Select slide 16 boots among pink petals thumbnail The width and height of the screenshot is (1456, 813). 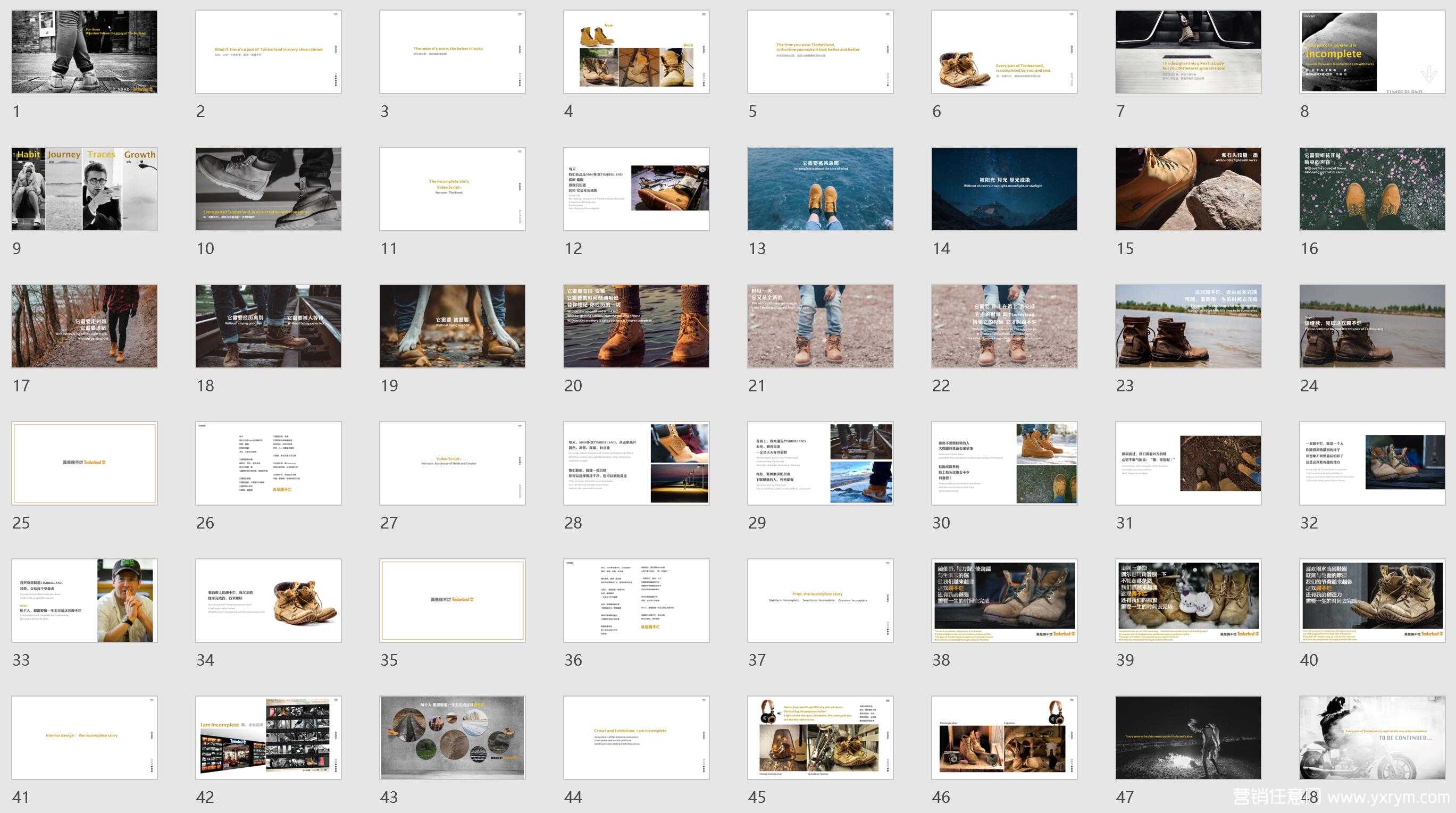click(1373, 189)
